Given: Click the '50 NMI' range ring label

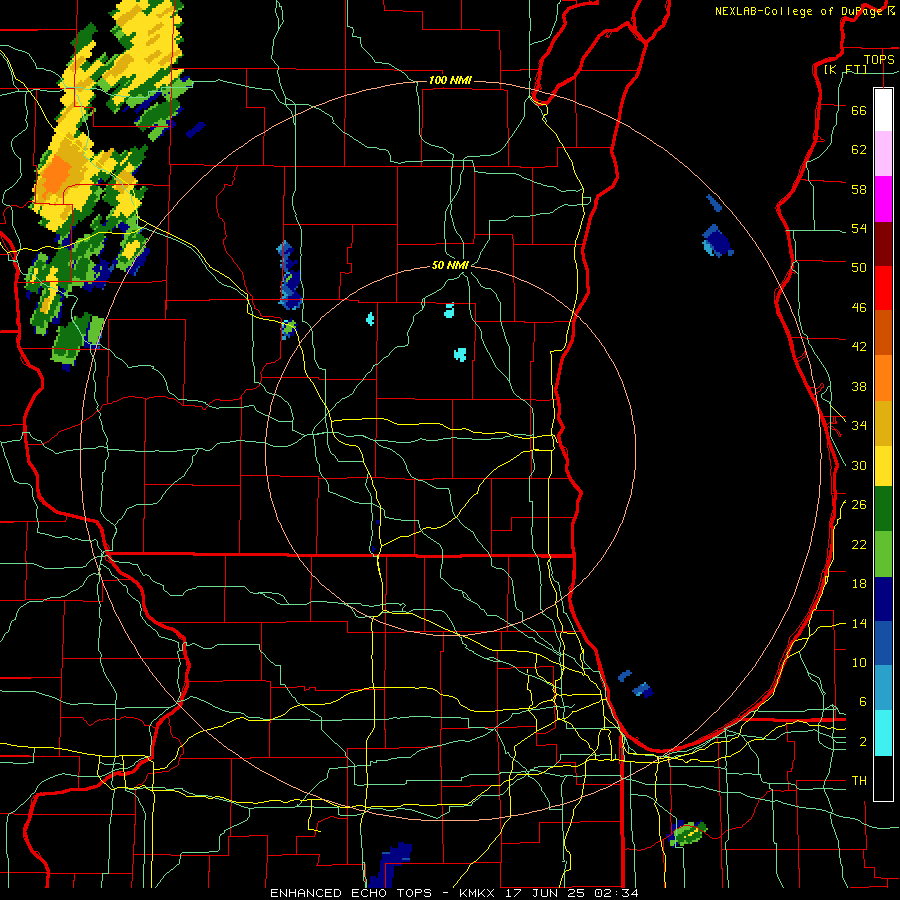Looking at the screenshot, I should 451,265.
